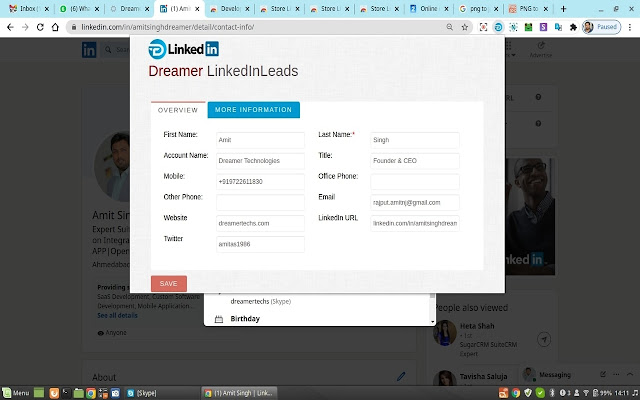Viewport: 640px width, 400px height.
Task: Click the First Name field
Action: pos(260,140)
